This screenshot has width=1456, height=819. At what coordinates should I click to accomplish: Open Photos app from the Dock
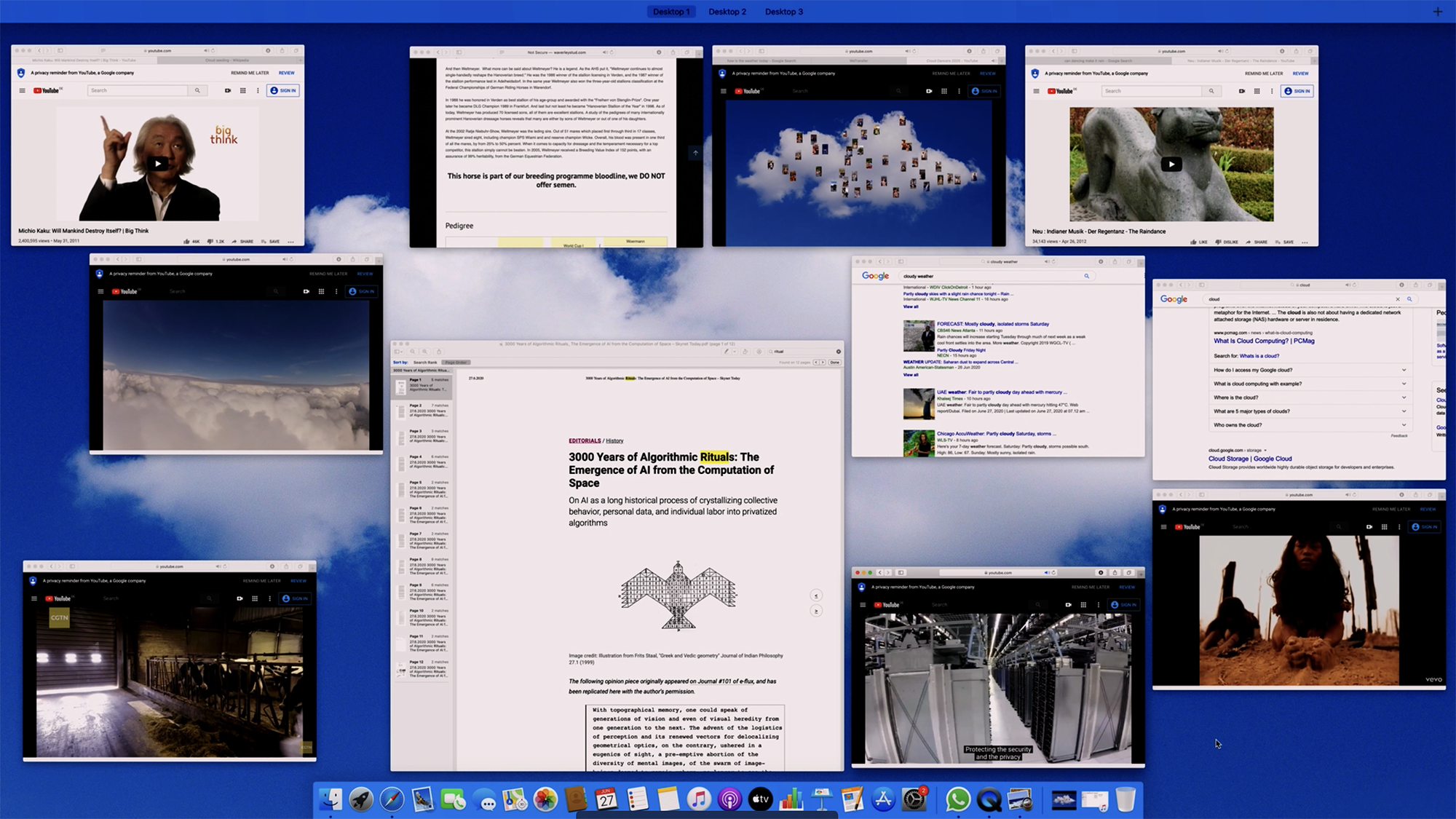[x=545, y=799]
